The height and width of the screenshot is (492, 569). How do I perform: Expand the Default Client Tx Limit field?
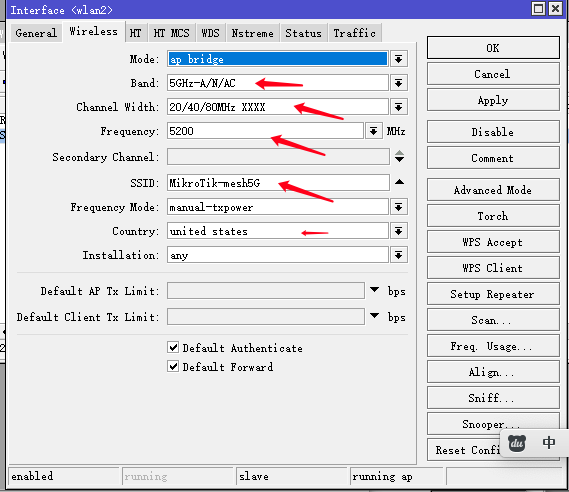click(374, 316)
